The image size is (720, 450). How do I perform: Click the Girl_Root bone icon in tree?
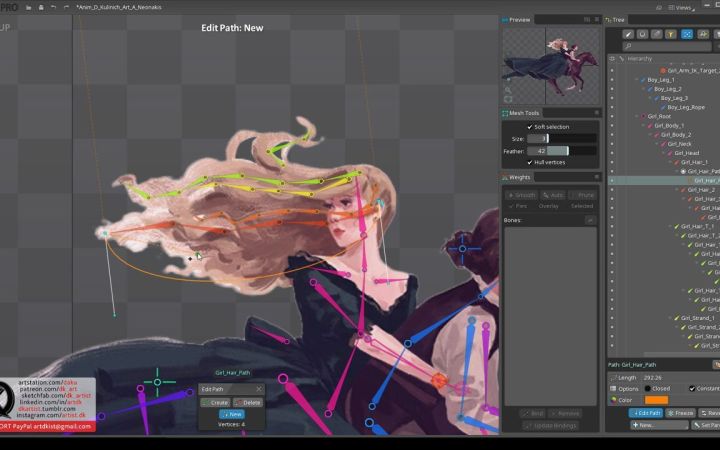[x=643, y=116]
